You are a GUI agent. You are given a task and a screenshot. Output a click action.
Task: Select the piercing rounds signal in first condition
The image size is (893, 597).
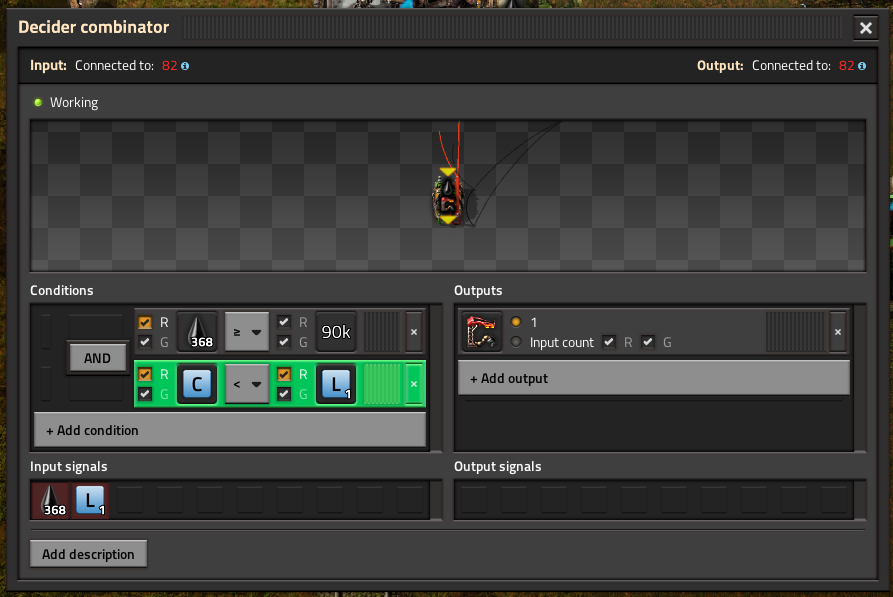(x=197, y=332)
